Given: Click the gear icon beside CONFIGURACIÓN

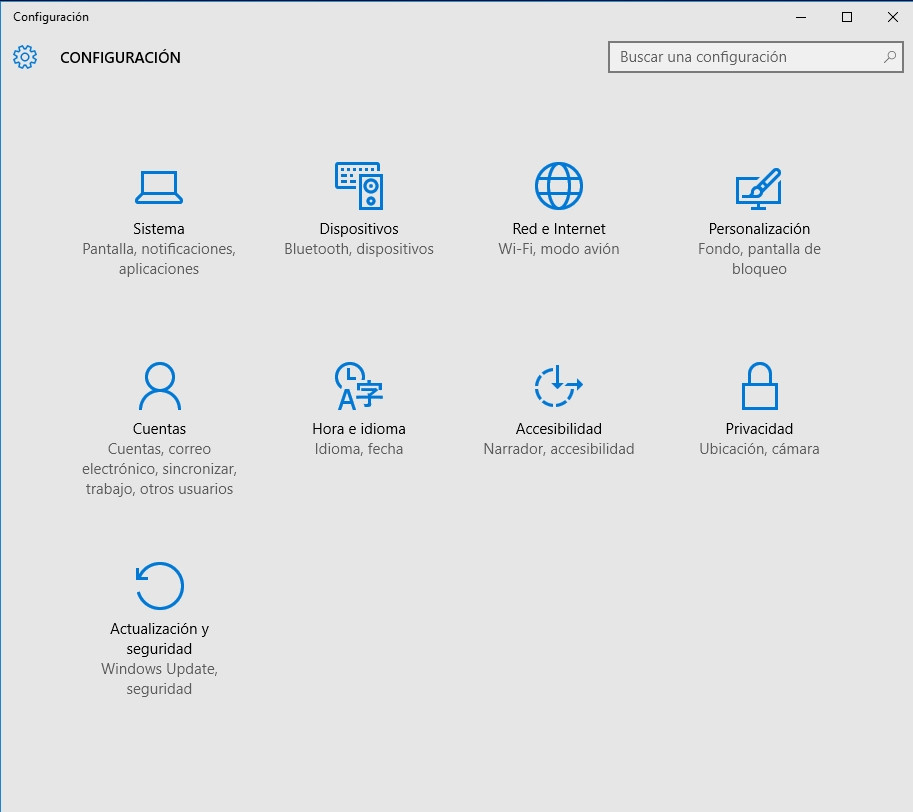Looking at the screenshot, I should click(x=25, y=57).
